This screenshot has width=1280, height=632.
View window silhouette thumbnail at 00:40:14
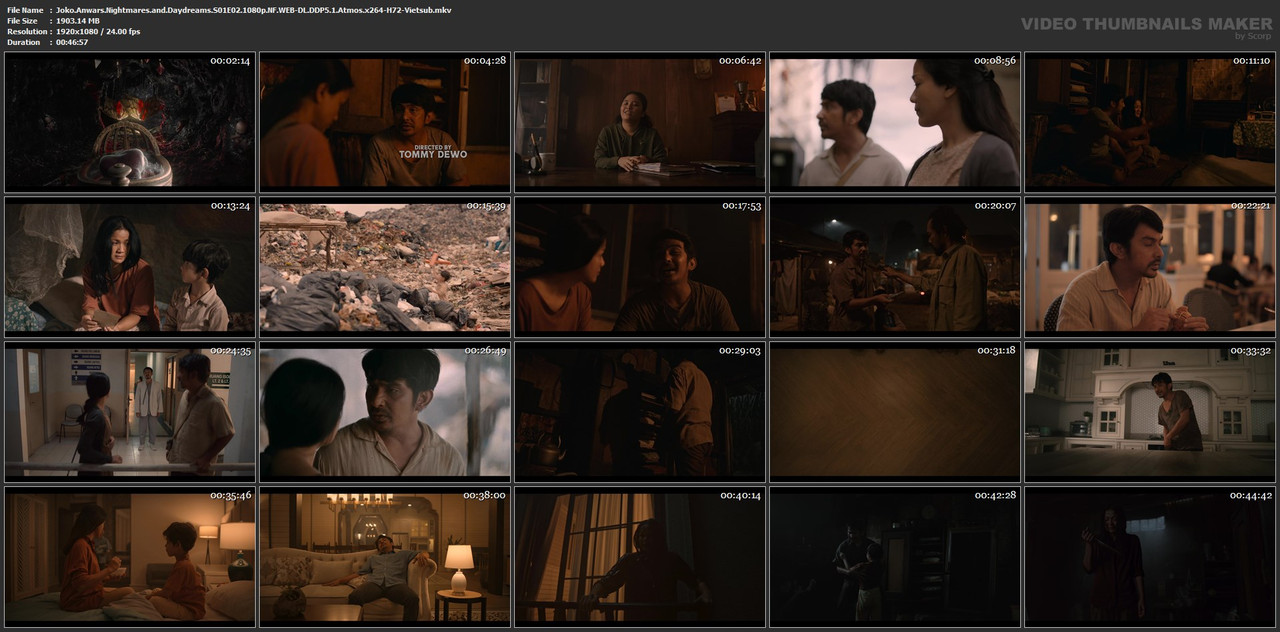click(640, 557)
